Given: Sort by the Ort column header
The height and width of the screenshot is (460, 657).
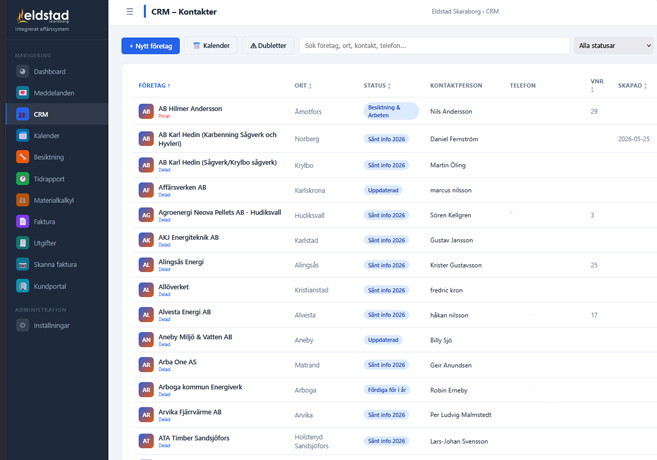Looking at the screenshot, I should tap(303, 85).
